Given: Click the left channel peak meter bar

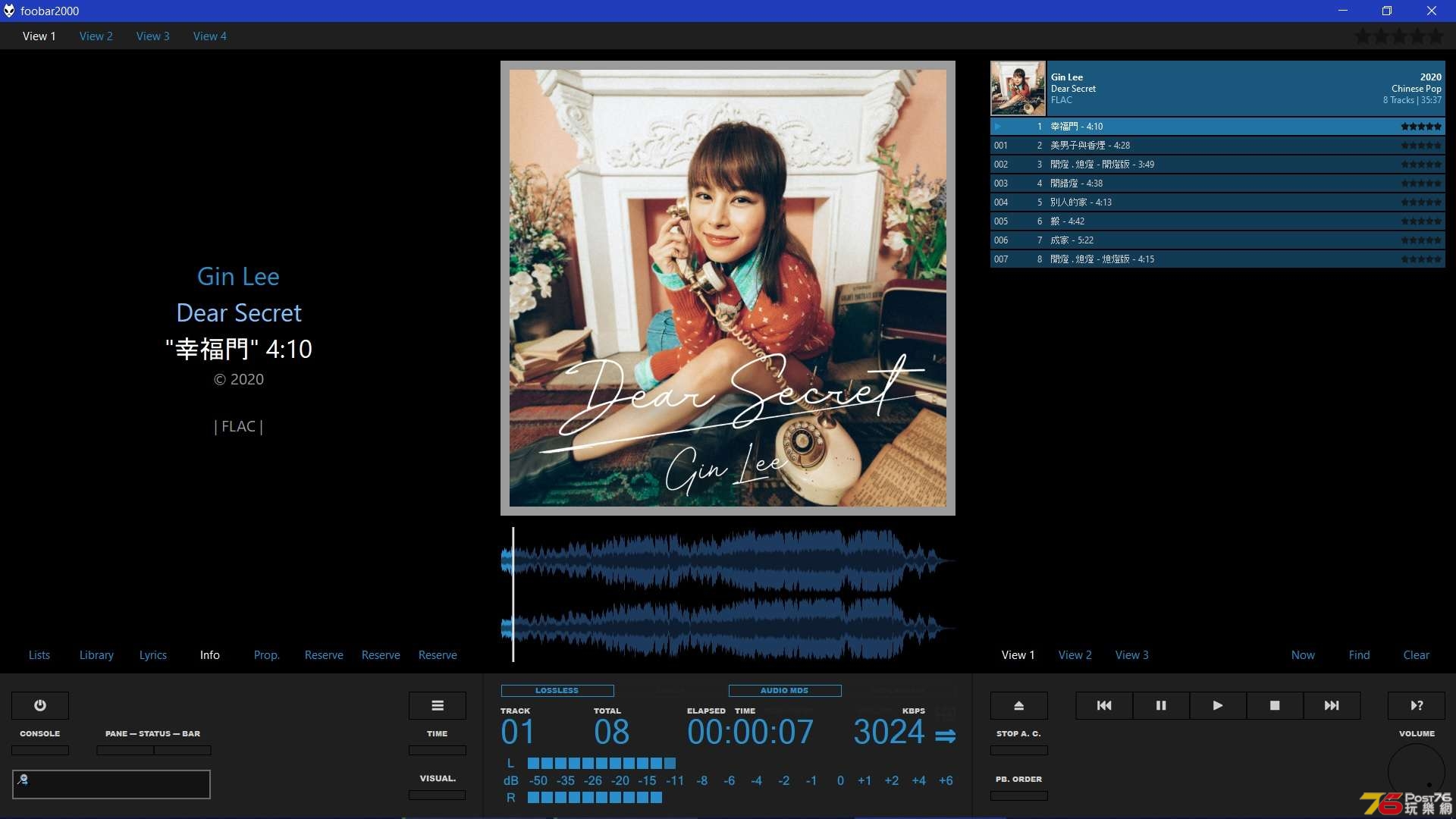Looking at the screenshot, I should pos(601,763).
